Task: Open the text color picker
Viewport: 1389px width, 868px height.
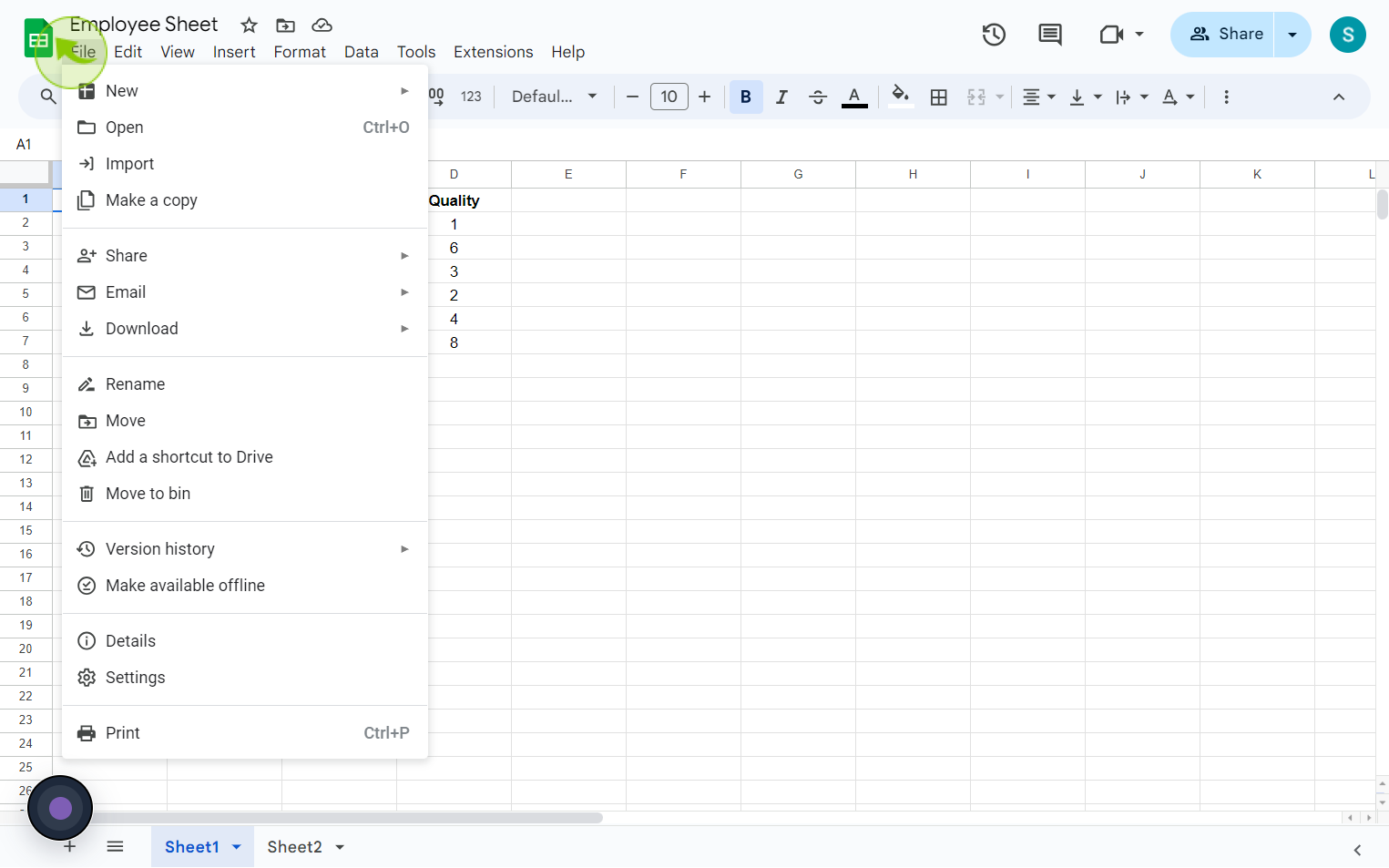Action: [854, 97]
